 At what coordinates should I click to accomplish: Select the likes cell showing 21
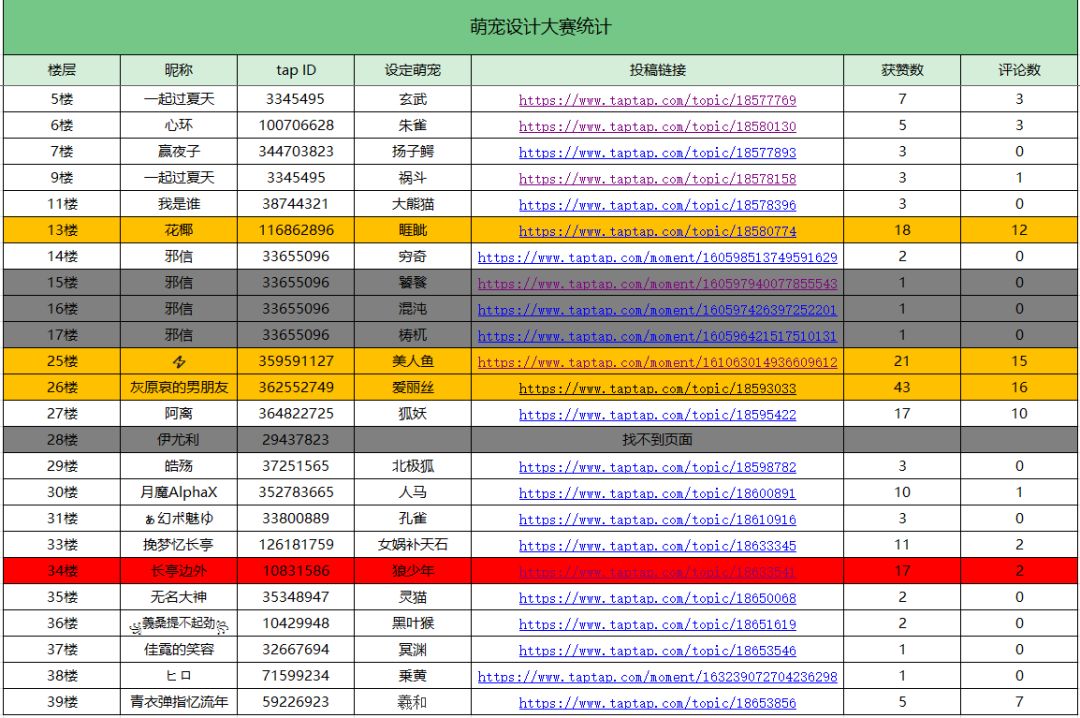[x=902, y=361]
